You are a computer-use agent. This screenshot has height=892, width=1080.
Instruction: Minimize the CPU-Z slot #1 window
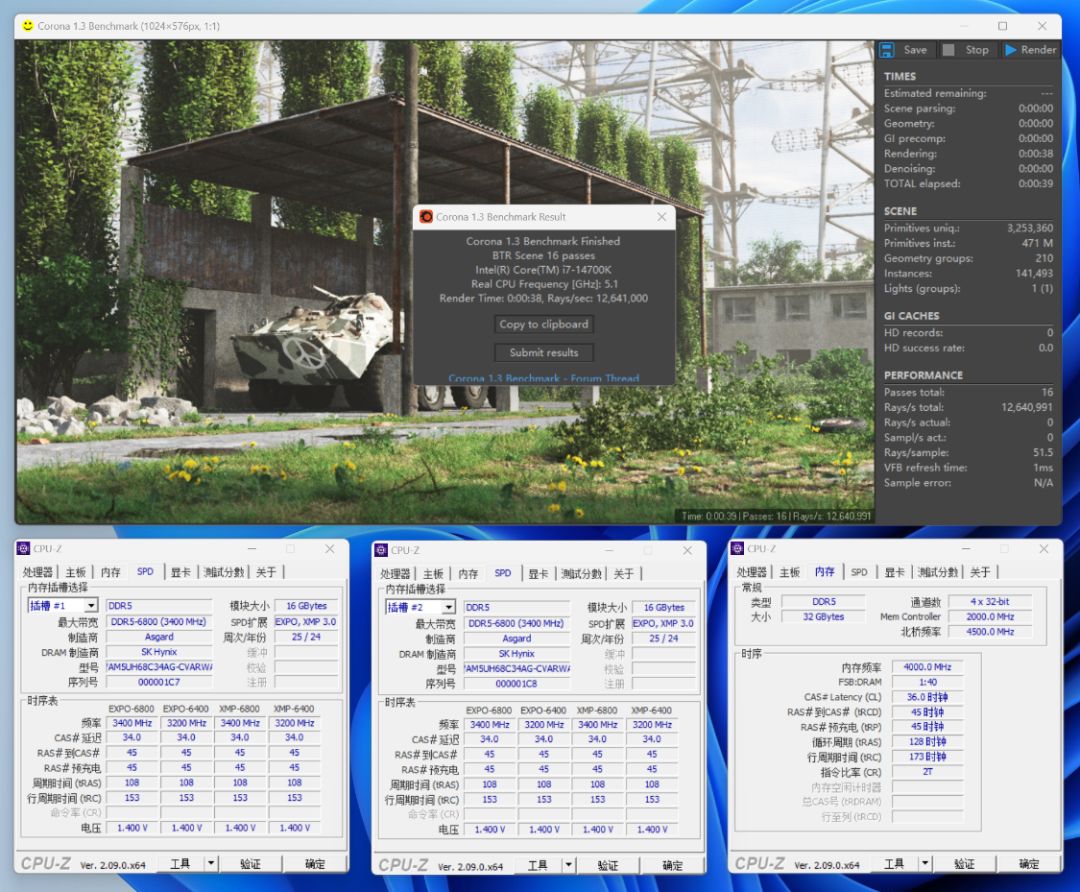251,548
